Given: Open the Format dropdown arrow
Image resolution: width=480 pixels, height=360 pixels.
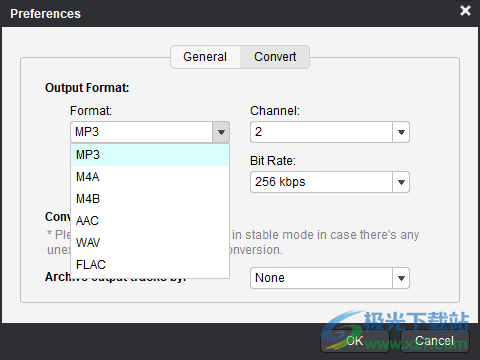Looking at the screenshot, I should tap(221, 132).
